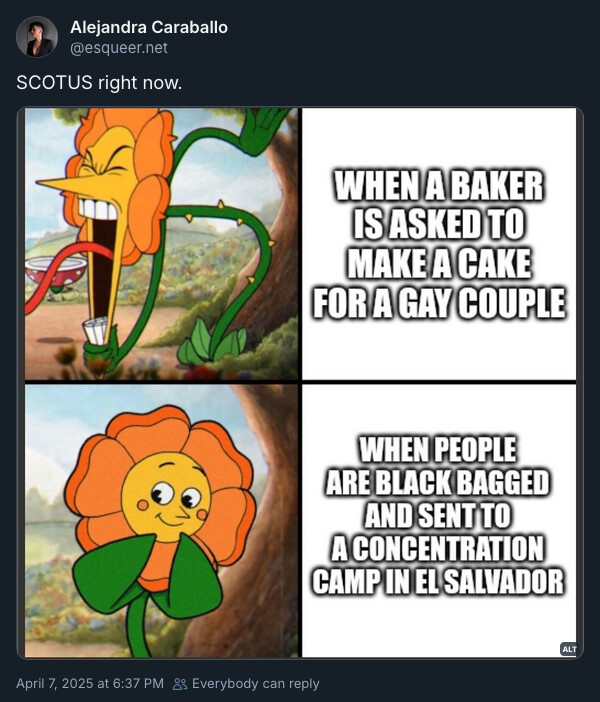Open the smiling flower meme panel
Image resolution: width=600 pixels, height=702 pixels.
[x=161, y=521]
